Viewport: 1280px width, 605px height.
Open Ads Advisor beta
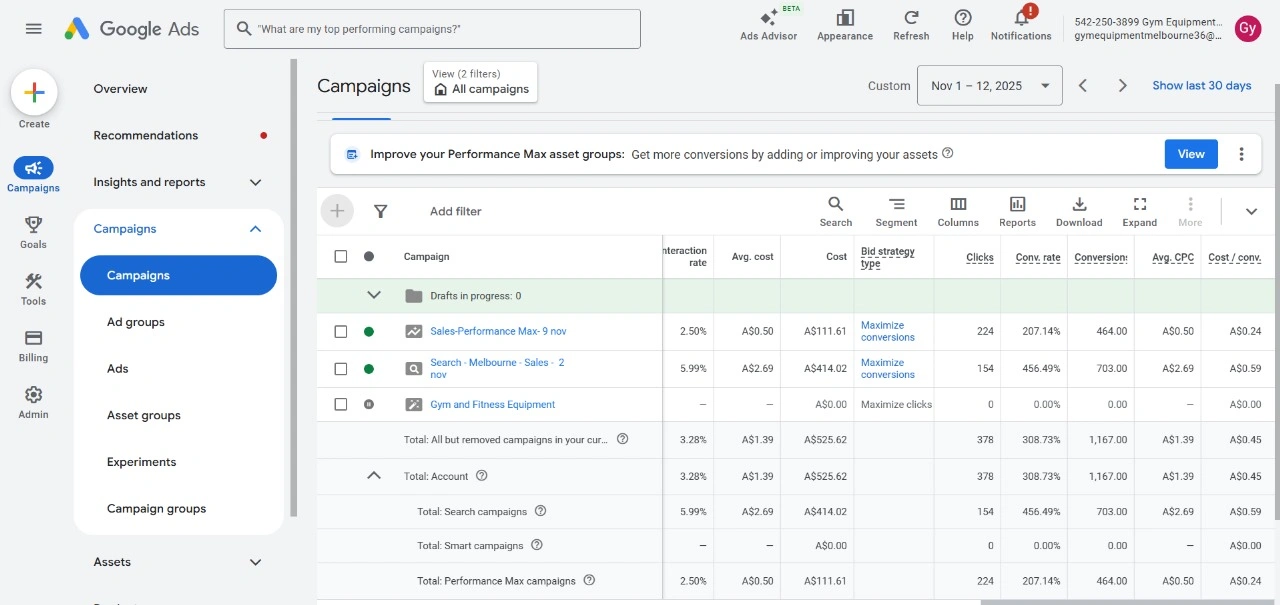[x=769, y=24]
